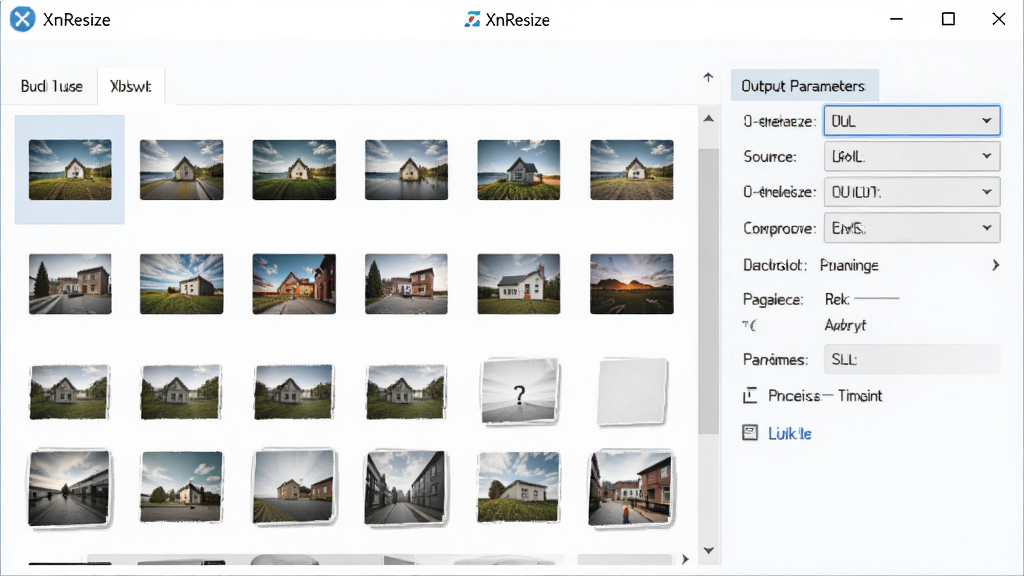This screenshot has height=576, width=1024.
Task: Expand the Comproove dropdown
Action: pyautogui.click(x=912, y=229)
